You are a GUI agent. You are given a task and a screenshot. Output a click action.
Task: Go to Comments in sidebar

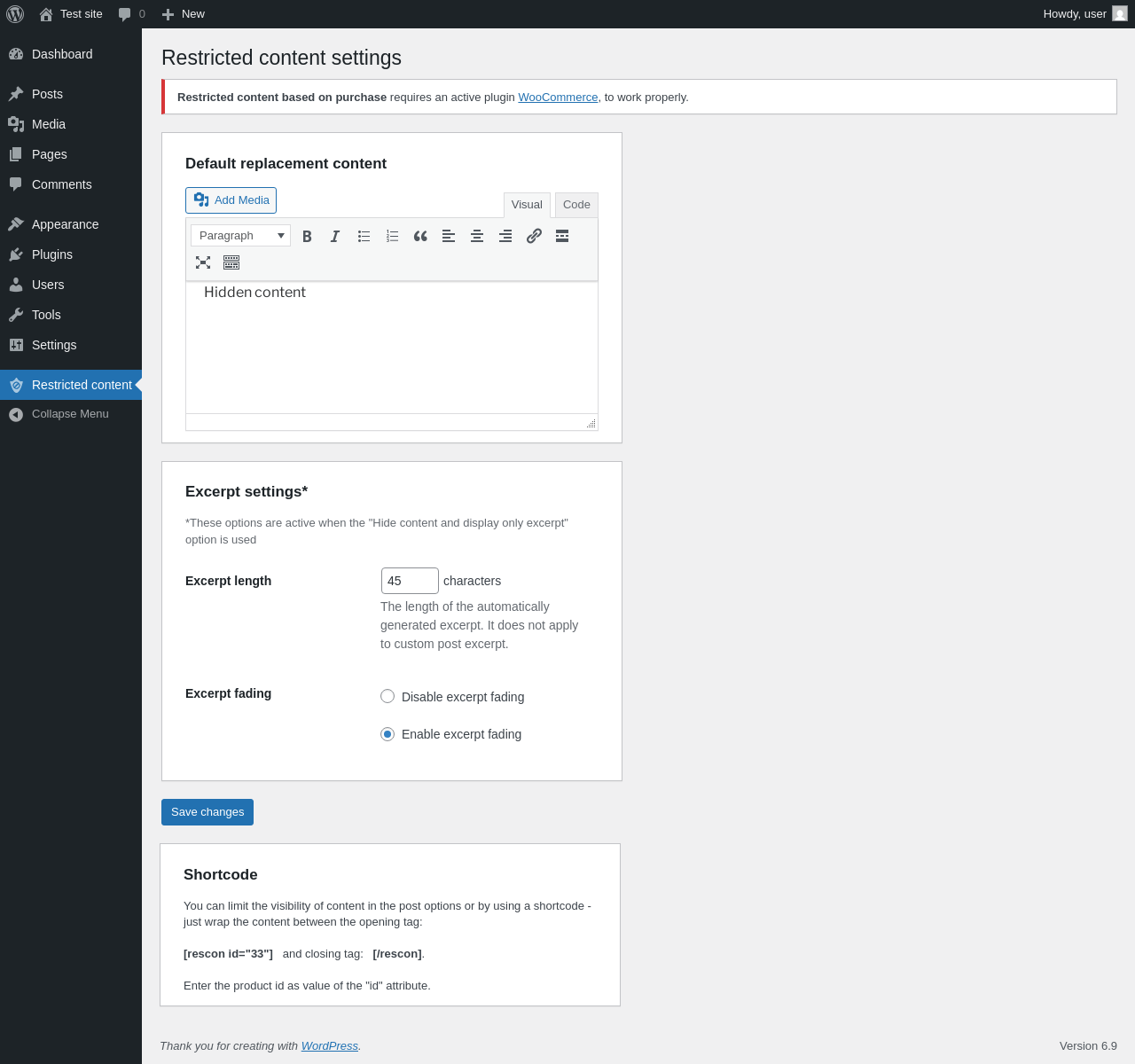(71, 184)
